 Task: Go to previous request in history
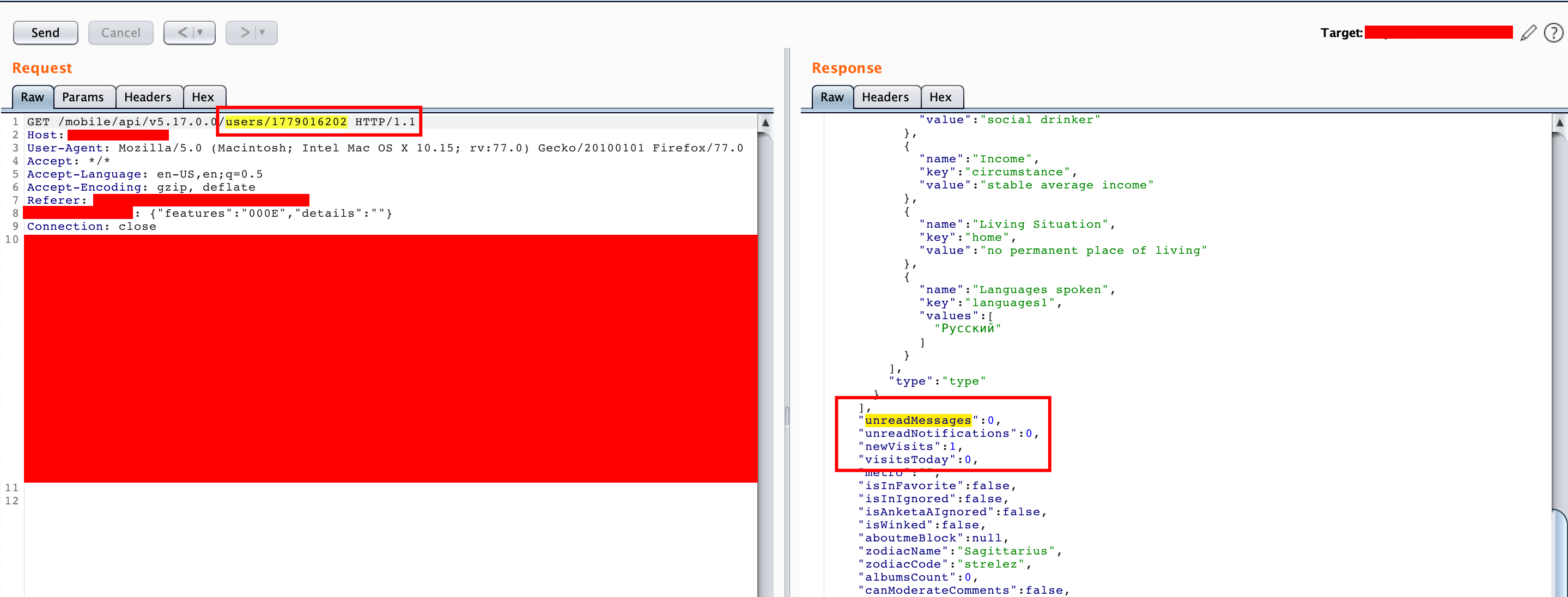tap(182, 33)
